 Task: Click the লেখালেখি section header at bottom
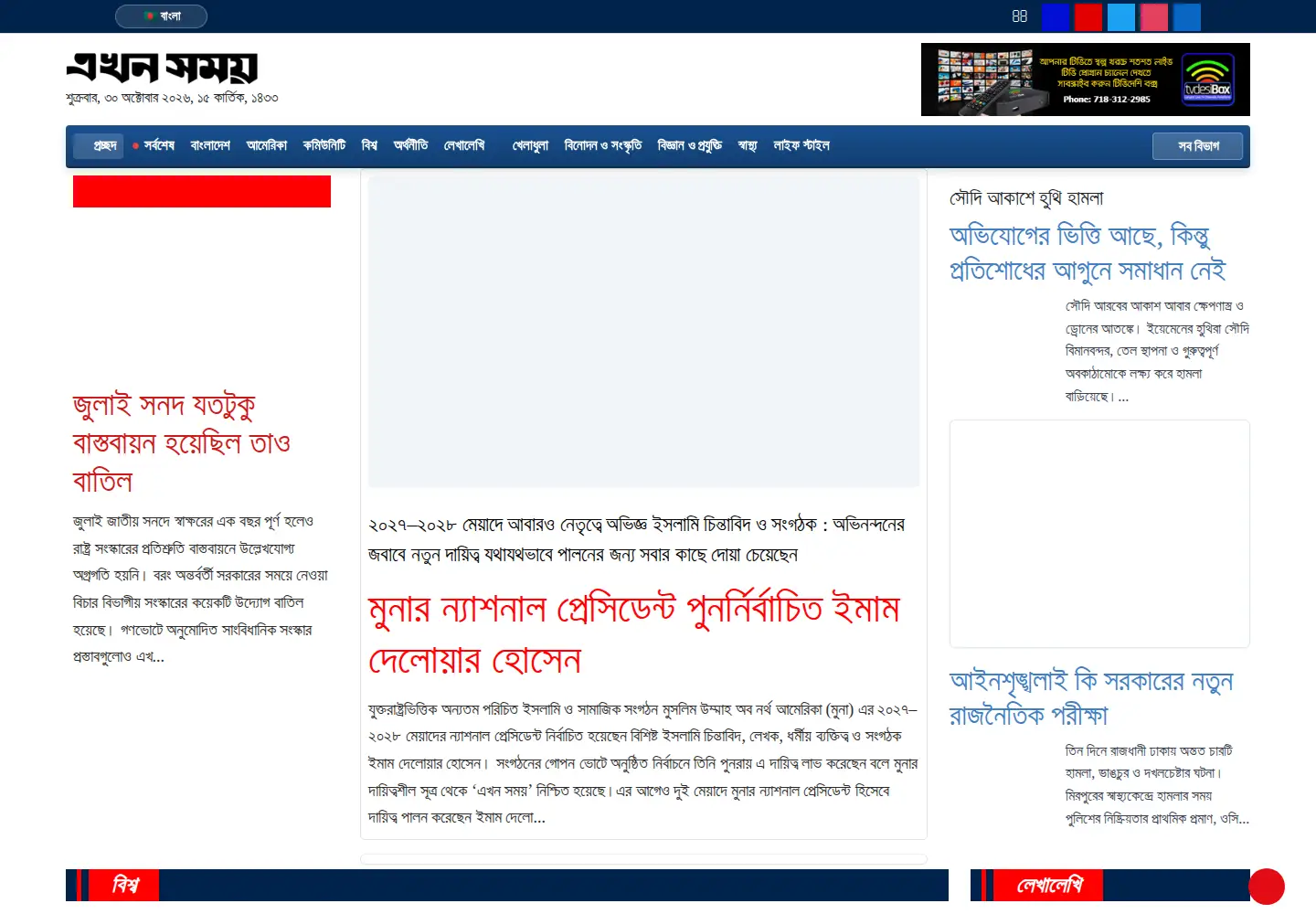point(1050,885)
